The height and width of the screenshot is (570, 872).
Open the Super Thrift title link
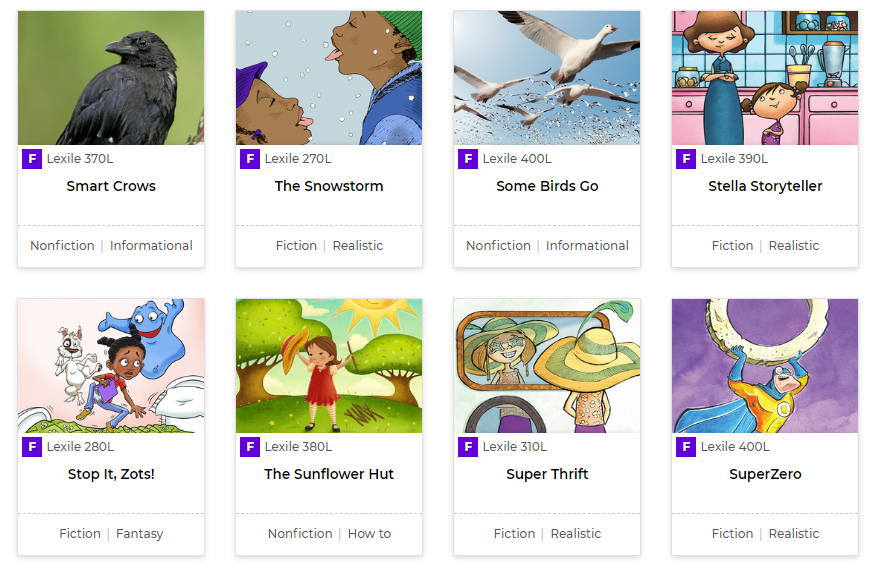(x=547, y=474)
